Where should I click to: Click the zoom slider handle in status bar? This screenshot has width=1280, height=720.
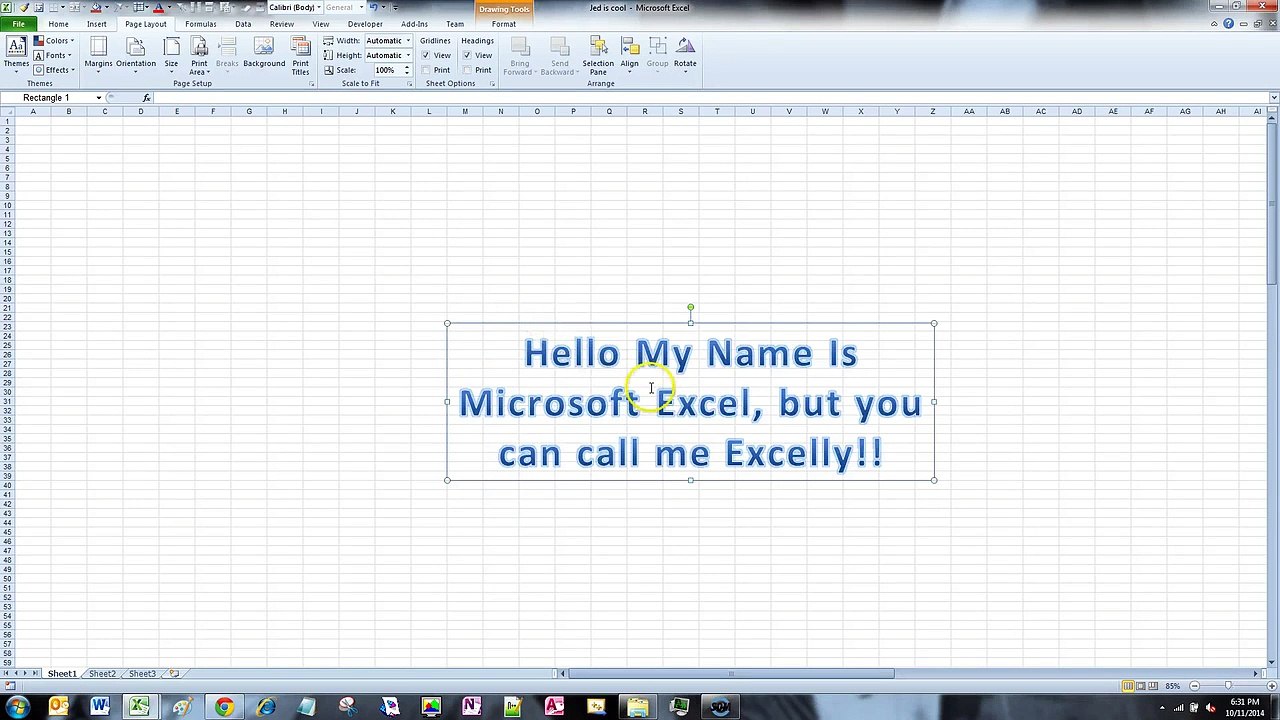pos(1228,686)
